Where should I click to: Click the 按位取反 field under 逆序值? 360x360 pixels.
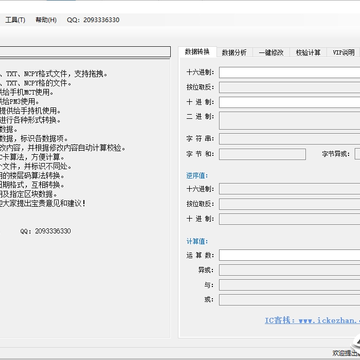289,204
